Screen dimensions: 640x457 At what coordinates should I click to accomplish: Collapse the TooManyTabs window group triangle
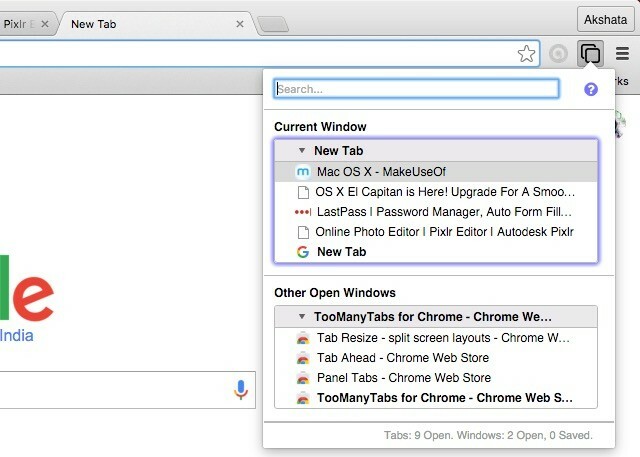click(x=302, y=316)
